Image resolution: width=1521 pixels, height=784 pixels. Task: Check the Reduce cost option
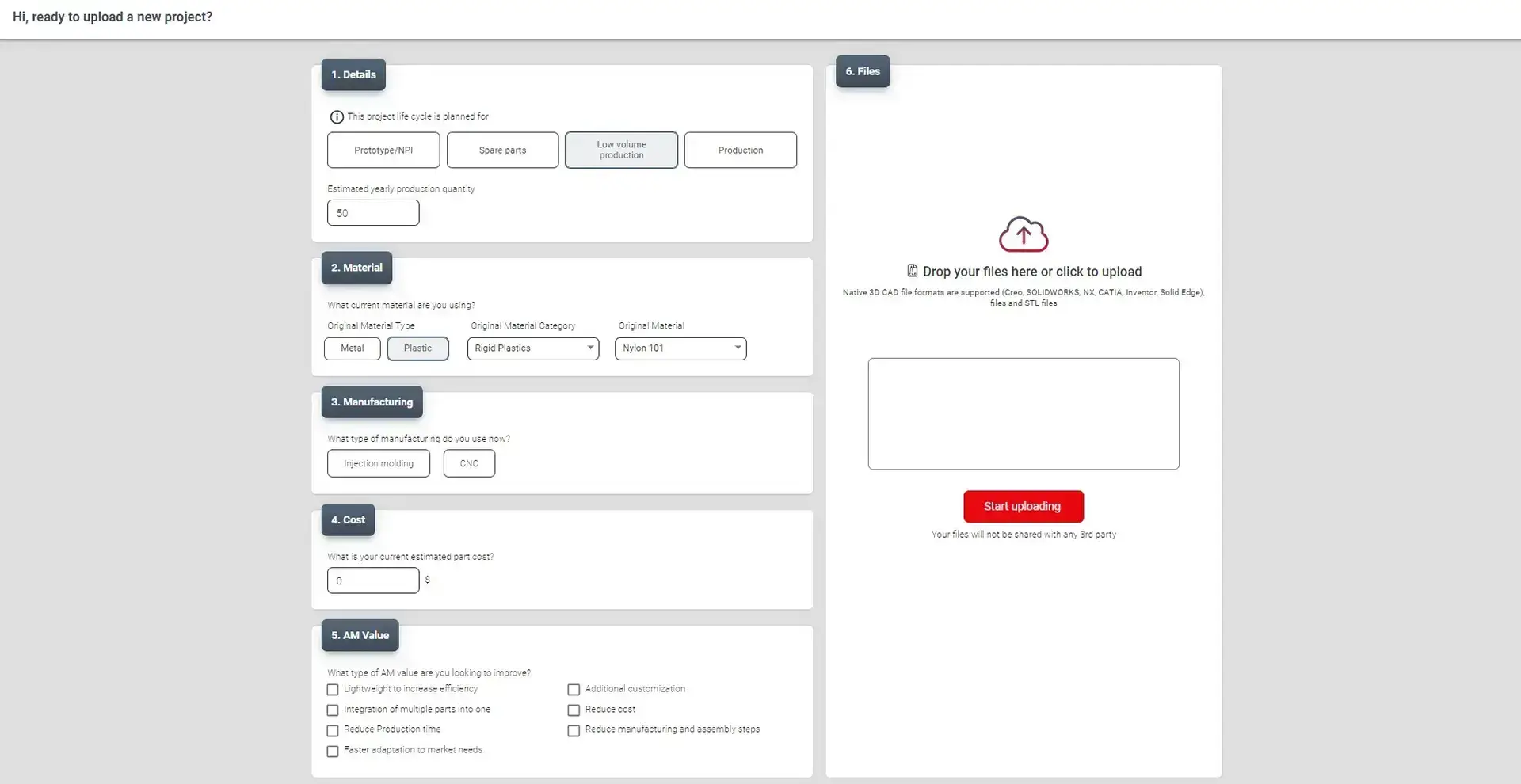574,710
